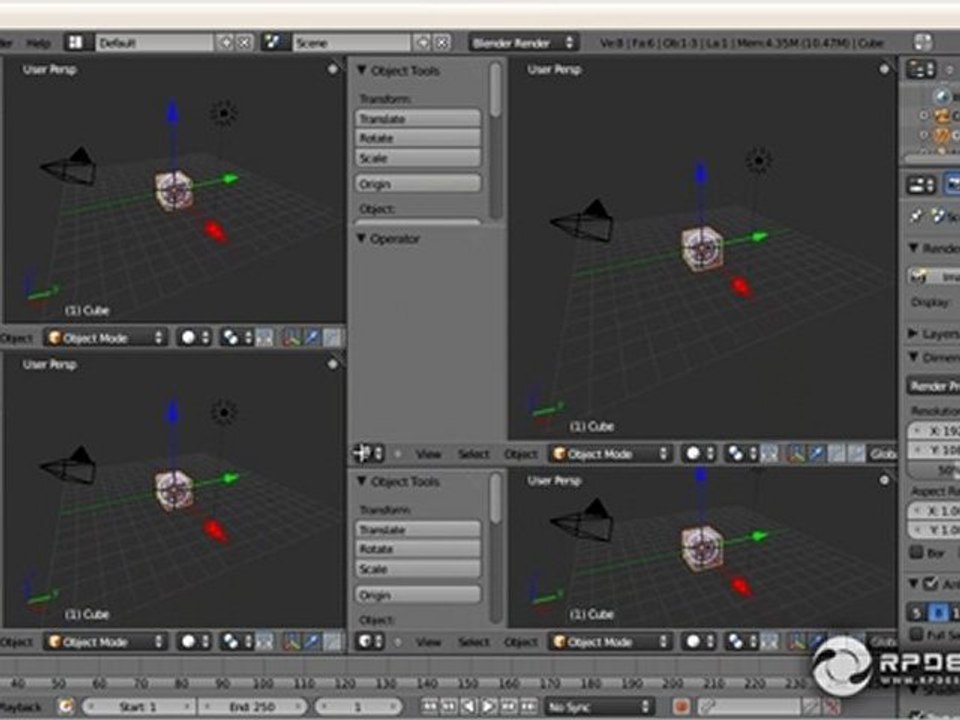Open Object Mode dropdown in large right viewport
Image resolution: width=960 pixels, height=720 pixels.
[x=610, y=454]
